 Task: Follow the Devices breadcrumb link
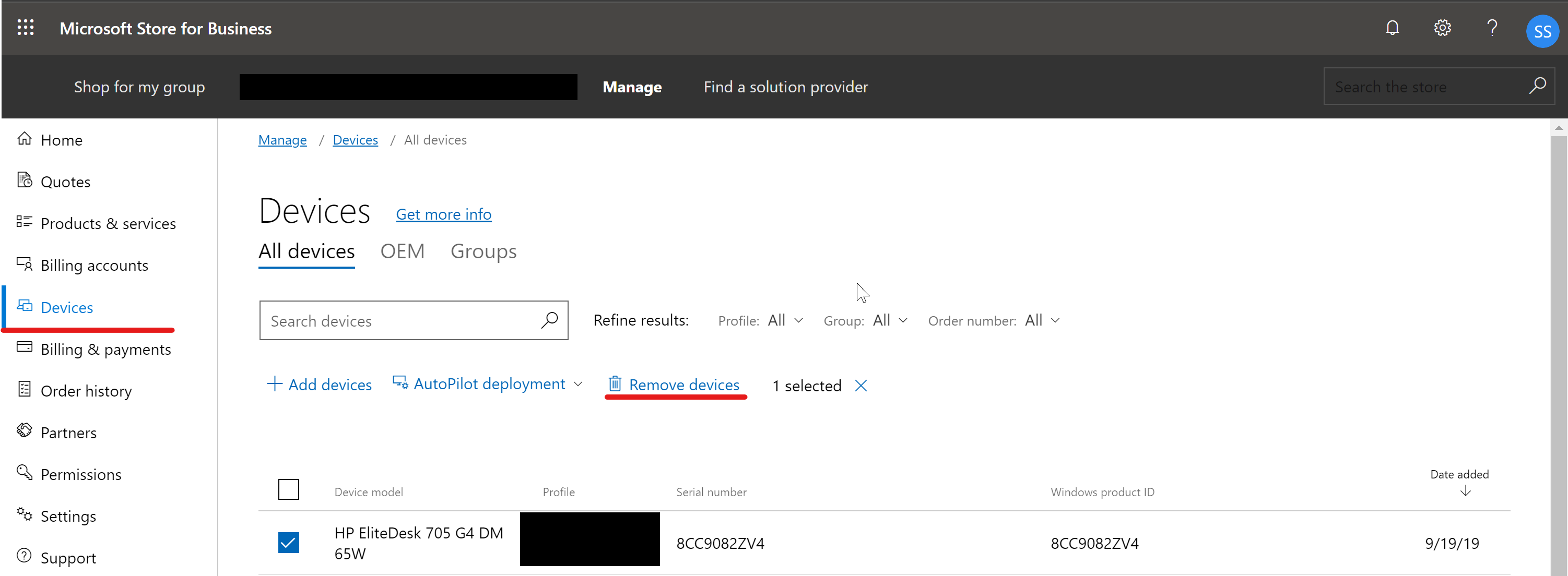(356, 140)
